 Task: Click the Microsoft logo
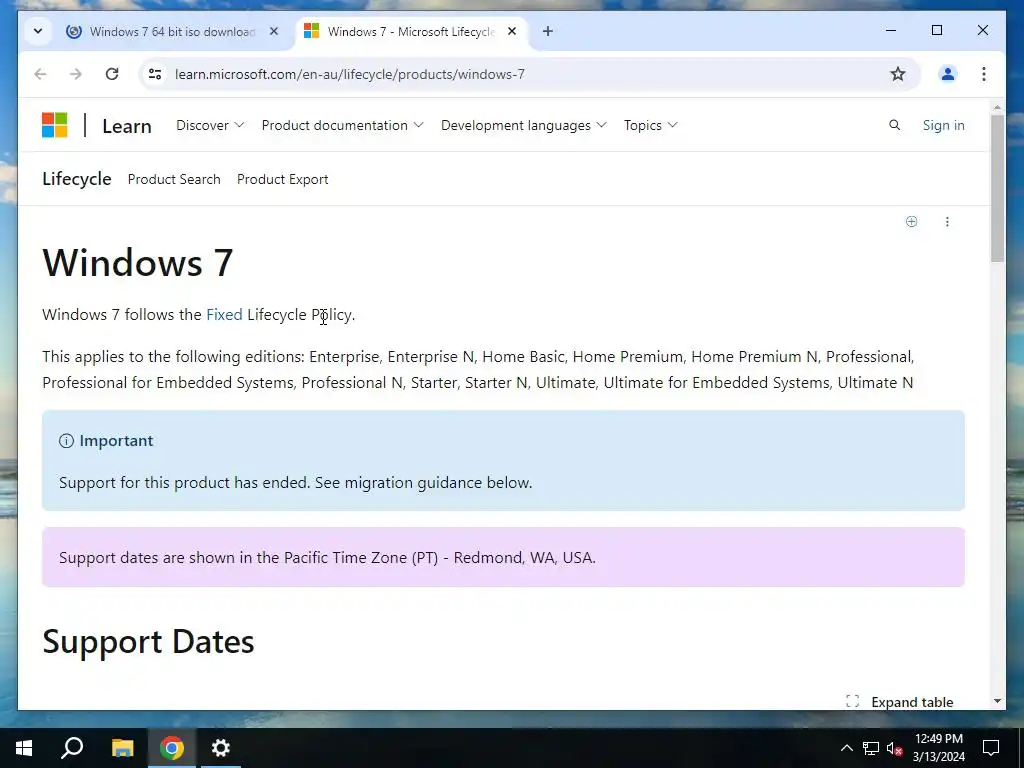(55, 125)
